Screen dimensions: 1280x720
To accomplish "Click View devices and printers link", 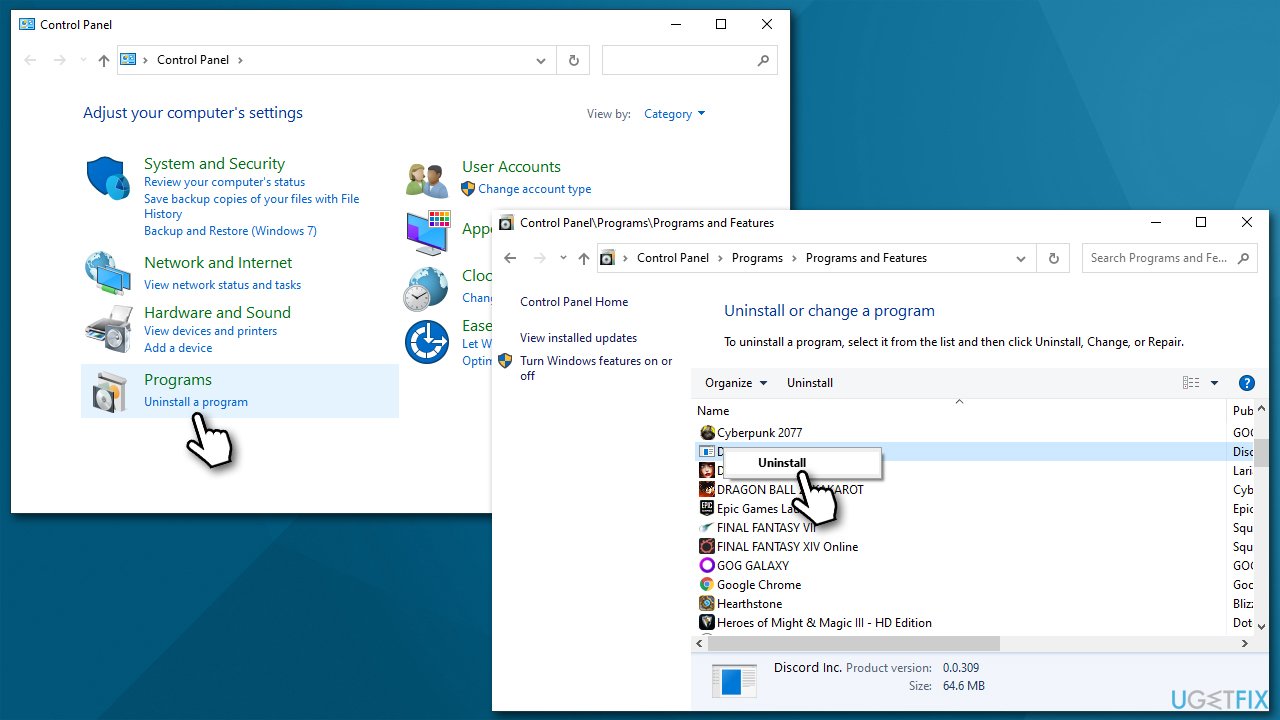I will tap(210, 331).
